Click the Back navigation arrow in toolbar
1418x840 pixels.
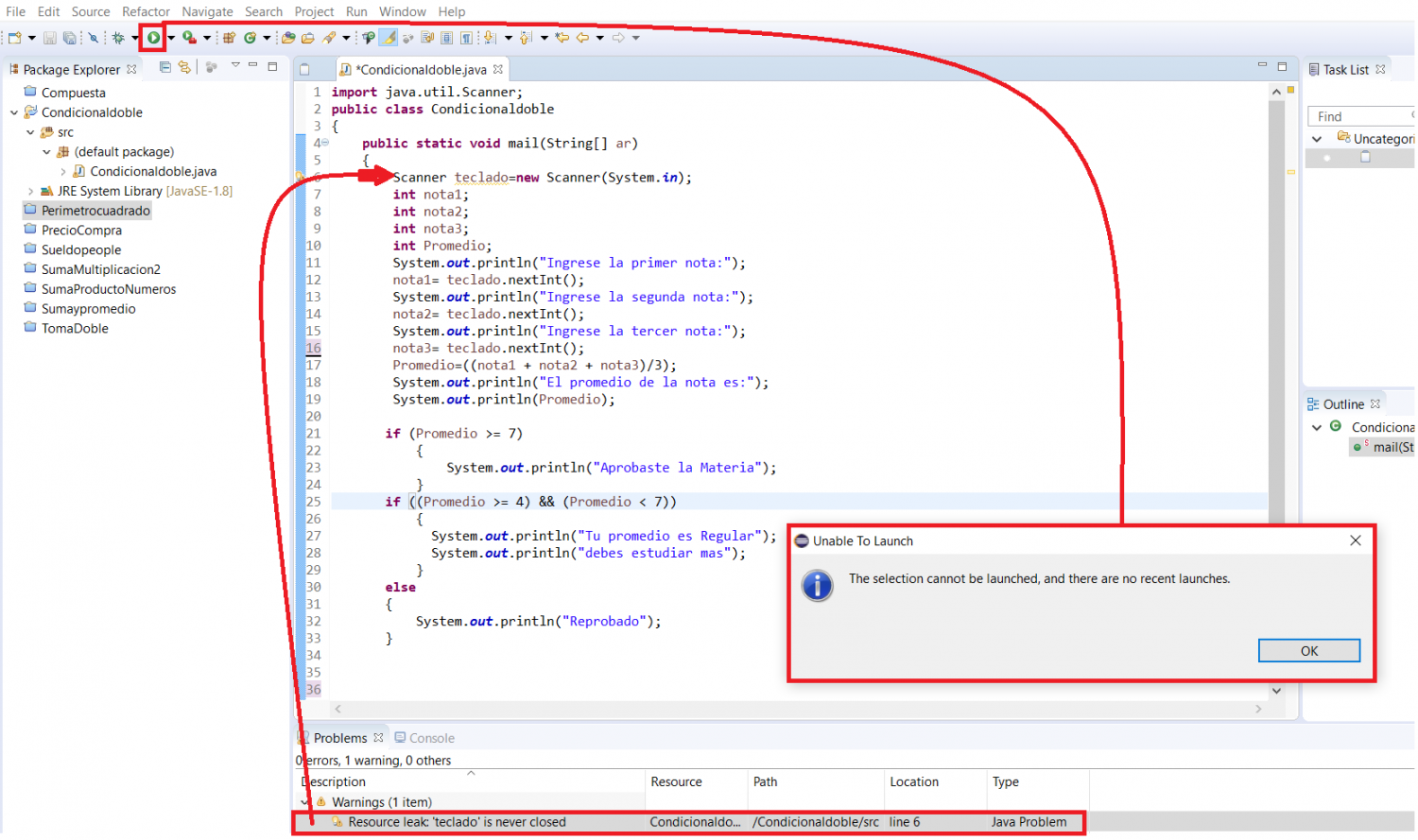pos(582,38)
